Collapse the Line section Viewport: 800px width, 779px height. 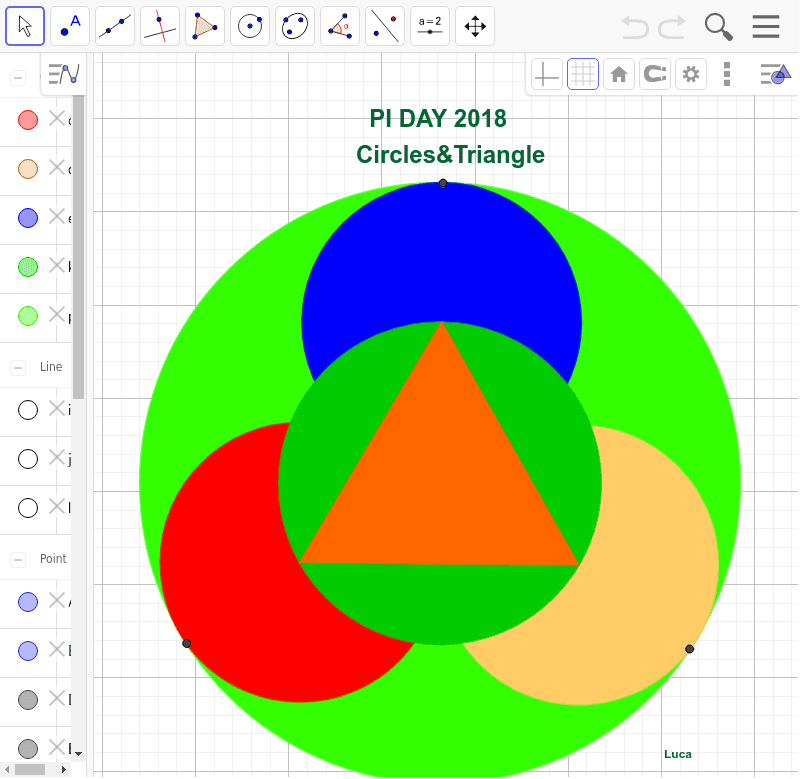pos(16,367)
